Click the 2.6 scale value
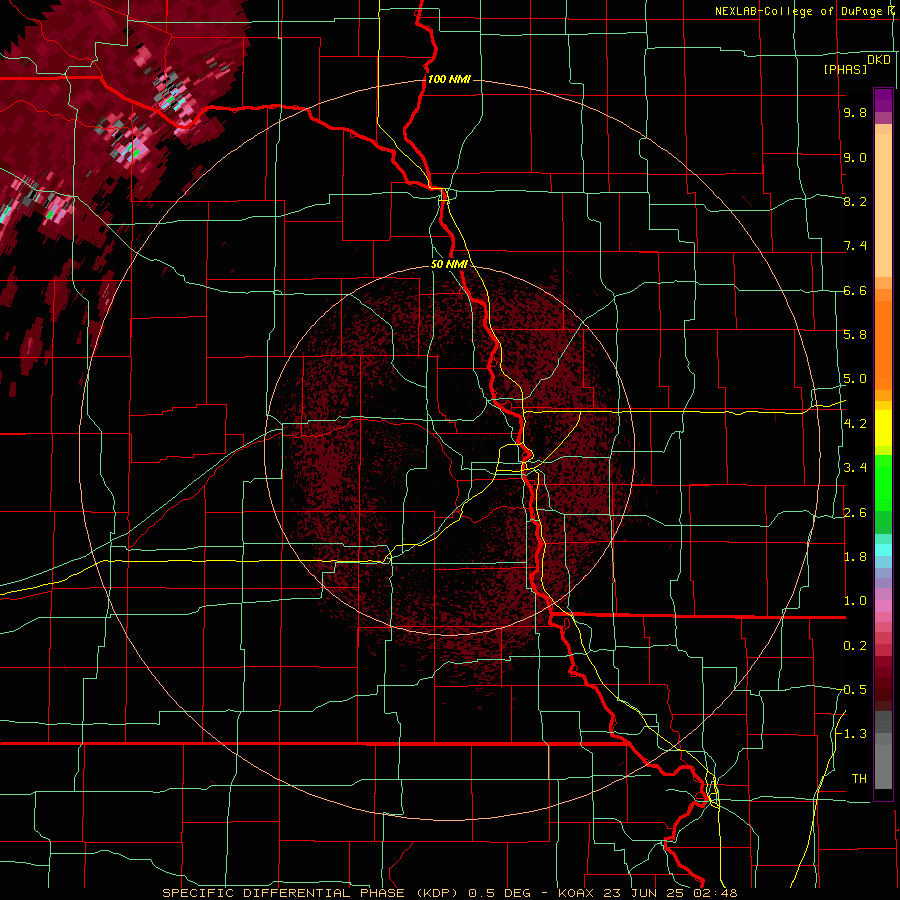The image size is (900, 900). point(855,512)
